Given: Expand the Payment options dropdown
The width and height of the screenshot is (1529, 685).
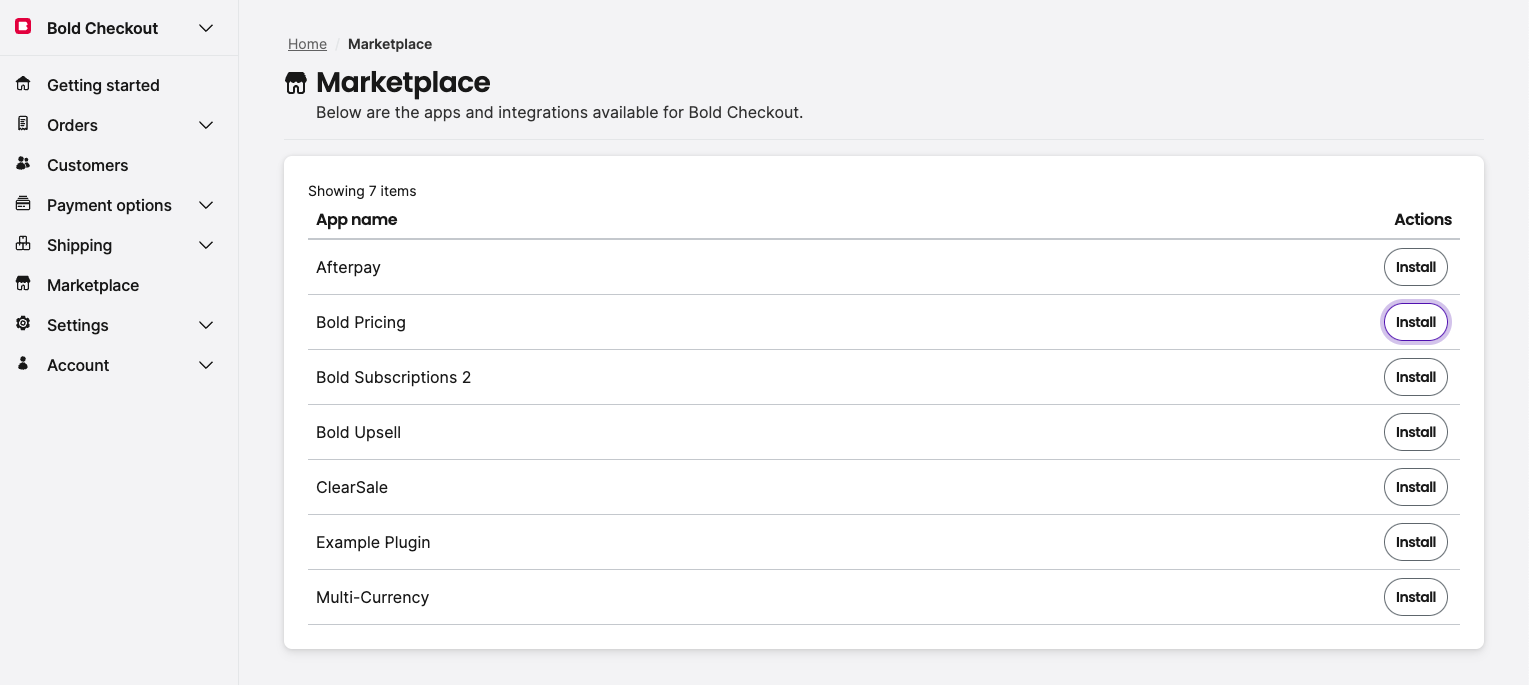Looking at the screenshot, I should coord(206,205).
